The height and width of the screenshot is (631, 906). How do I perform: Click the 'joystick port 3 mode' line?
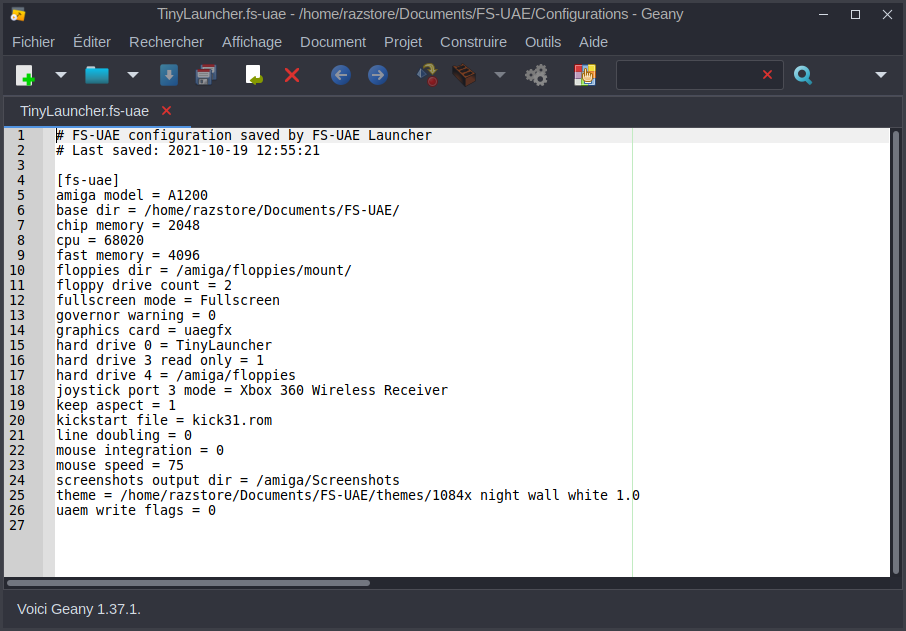click(x=252, y=391)
